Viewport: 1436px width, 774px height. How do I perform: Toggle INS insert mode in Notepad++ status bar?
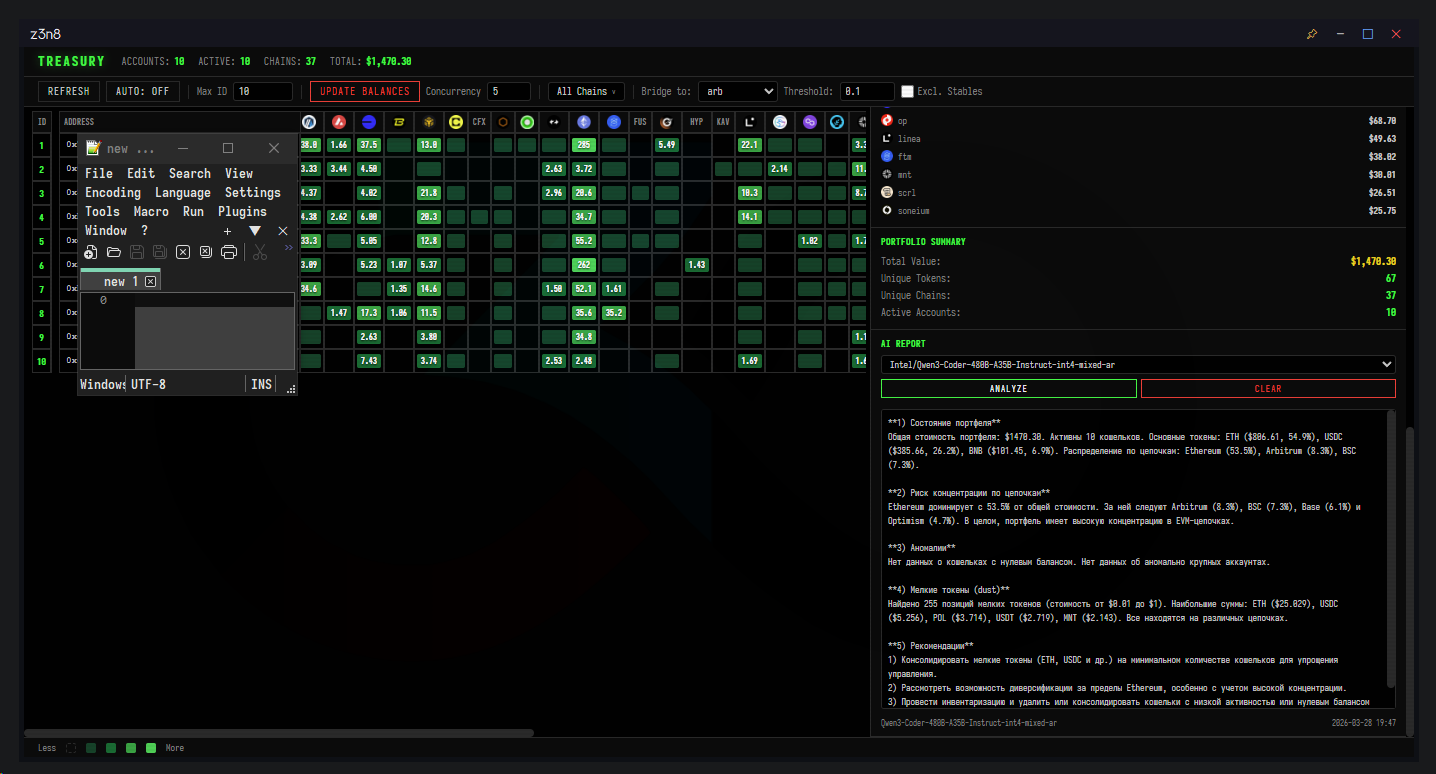261,384
